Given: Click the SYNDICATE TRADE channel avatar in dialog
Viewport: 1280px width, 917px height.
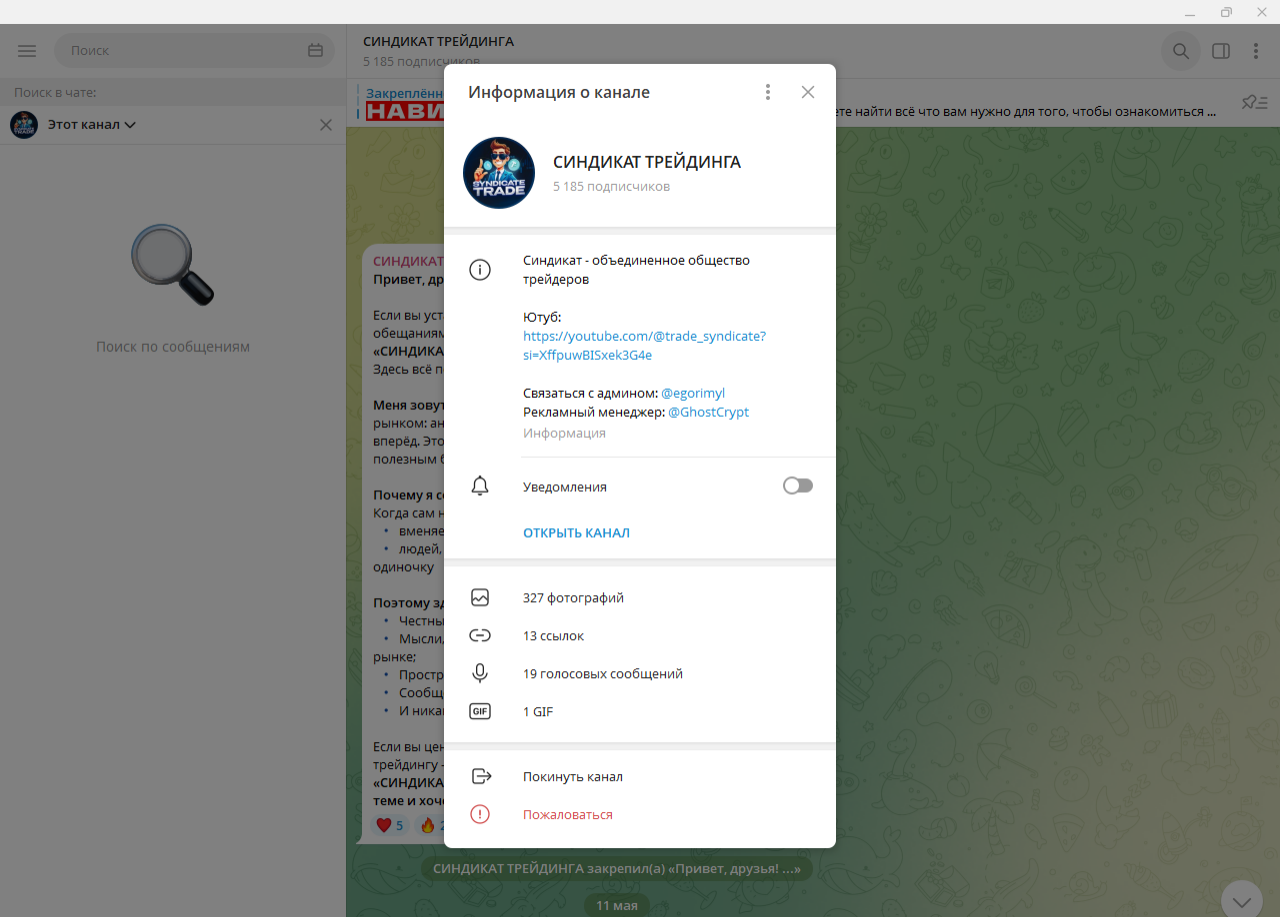Looking at the screenshot, I should (499, 173).
